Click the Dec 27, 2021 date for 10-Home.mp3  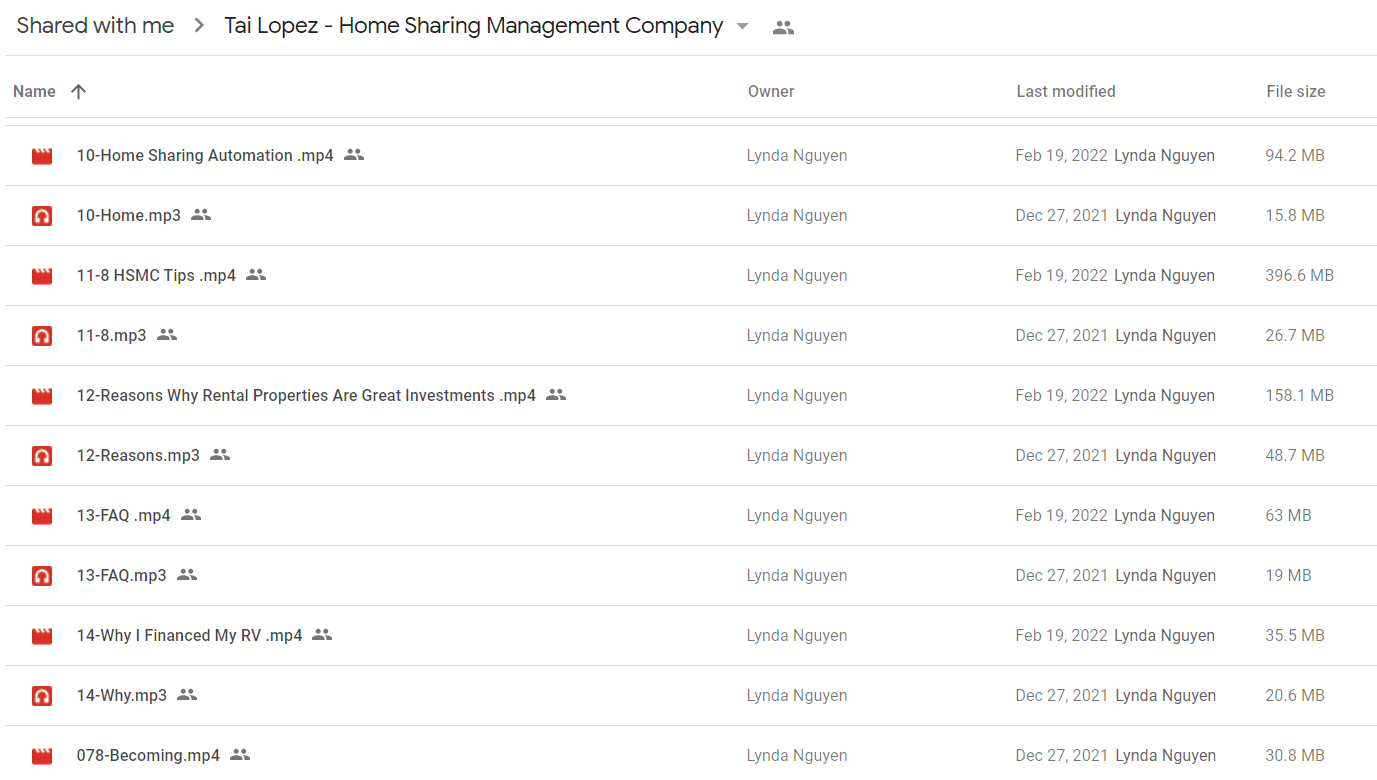1062,215
